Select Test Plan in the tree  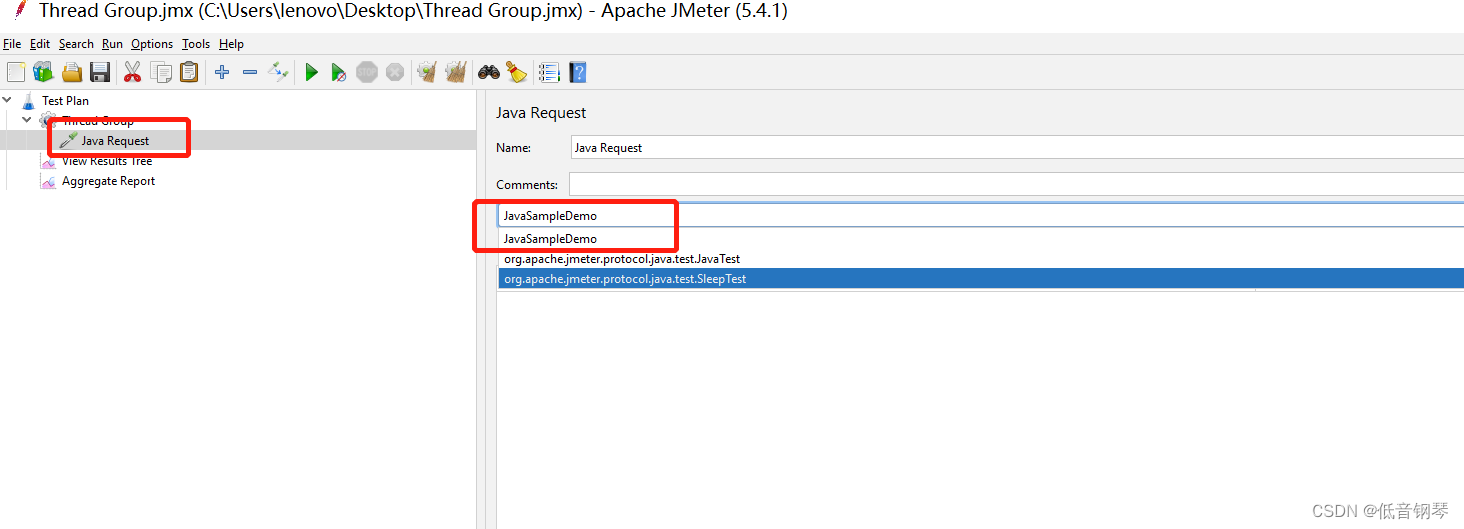[65, 101]
